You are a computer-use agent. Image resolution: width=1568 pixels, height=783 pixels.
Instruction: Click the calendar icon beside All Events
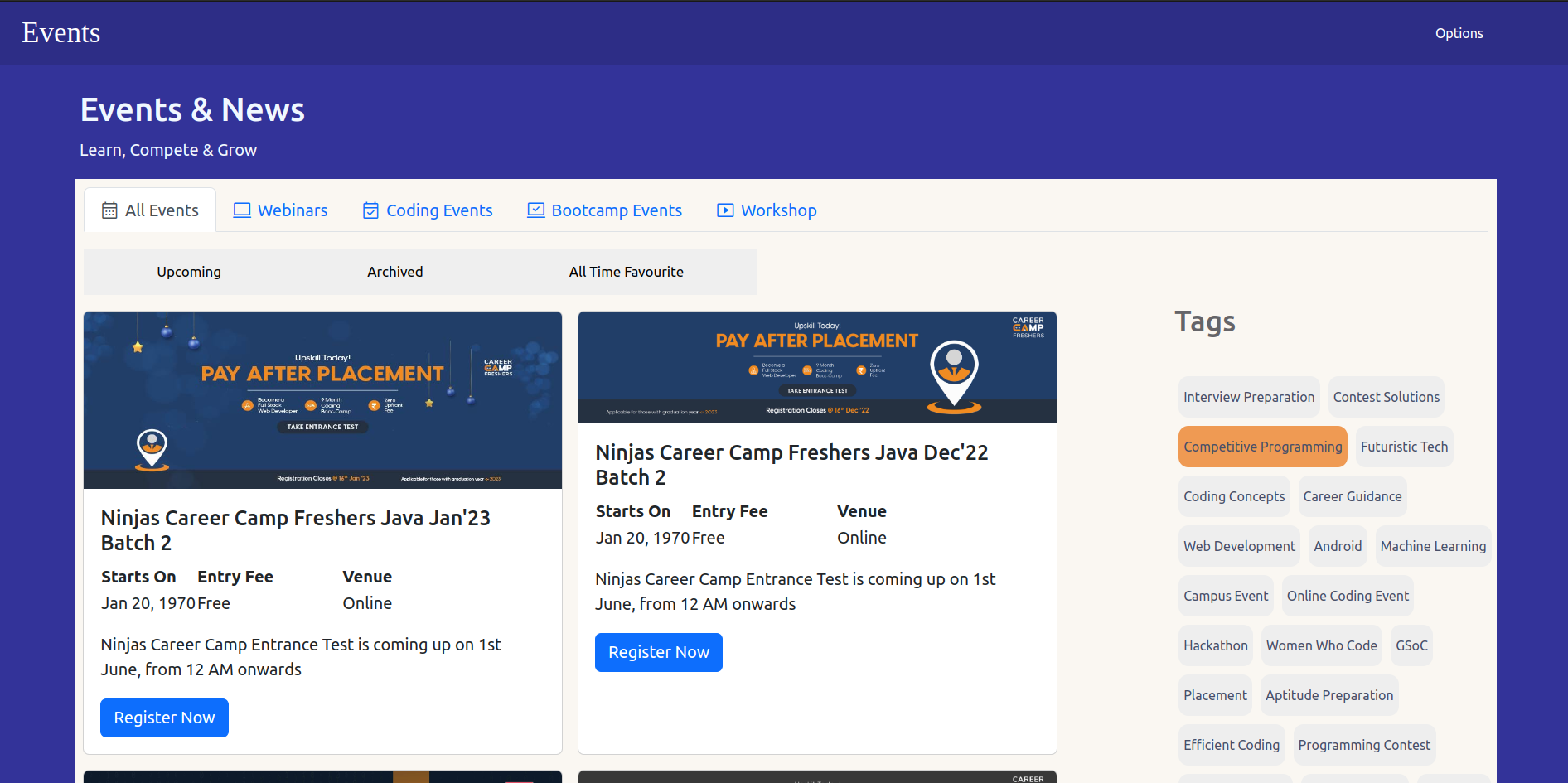pos(109,210)
